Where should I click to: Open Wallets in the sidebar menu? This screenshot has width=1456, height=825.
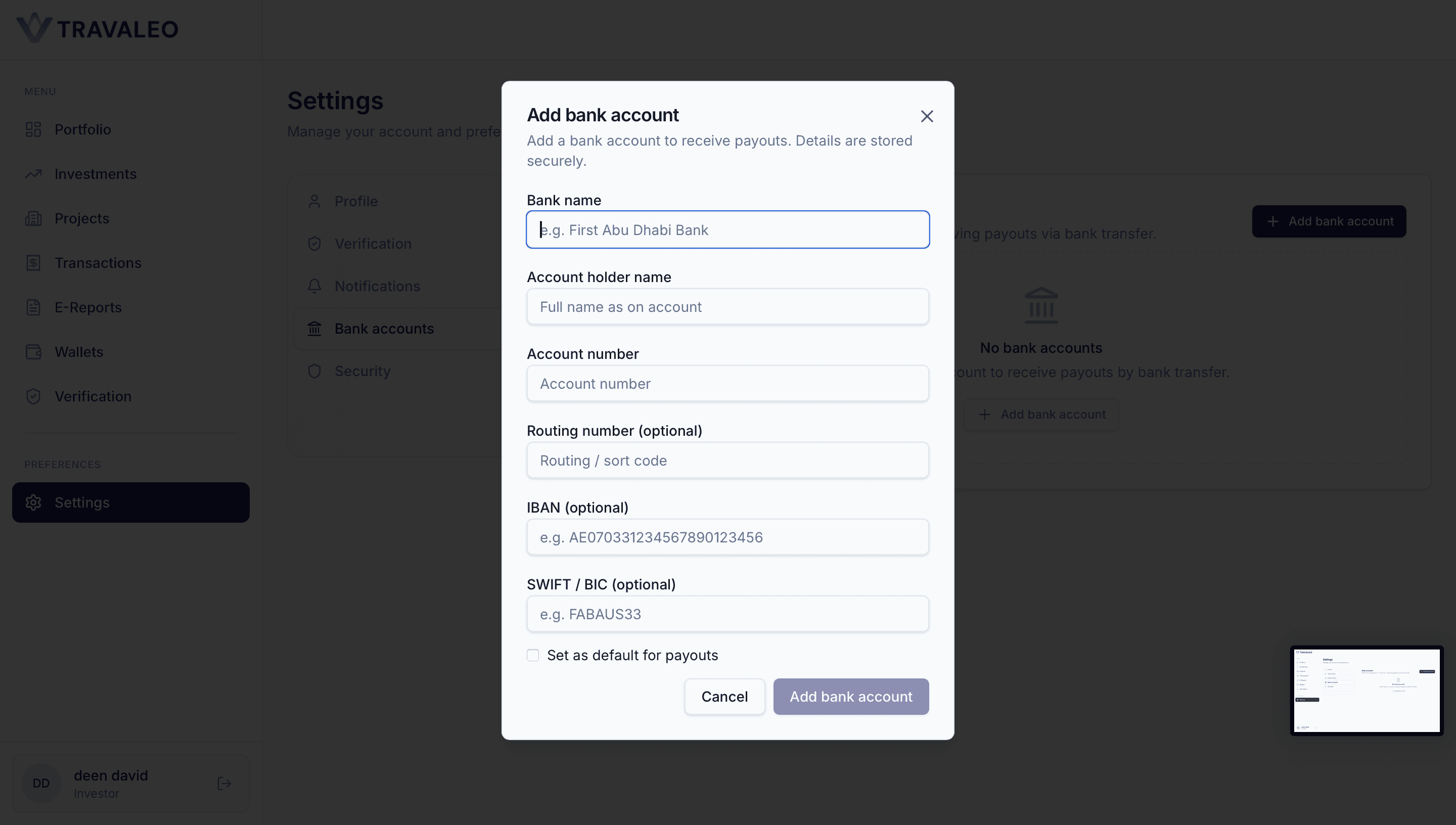(130, 352)
